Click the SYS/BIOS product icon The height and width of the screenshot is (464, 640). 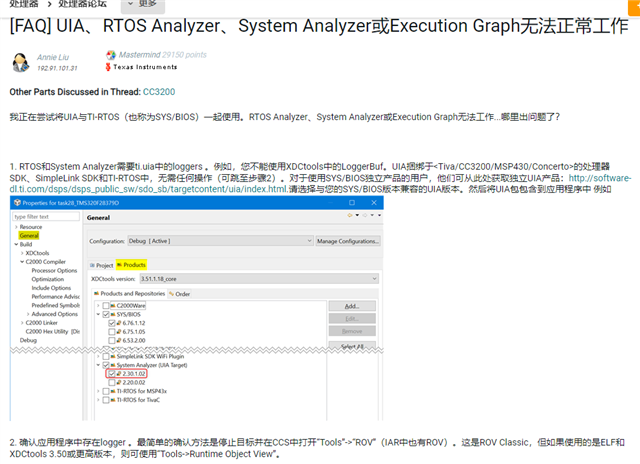[113, 314]
